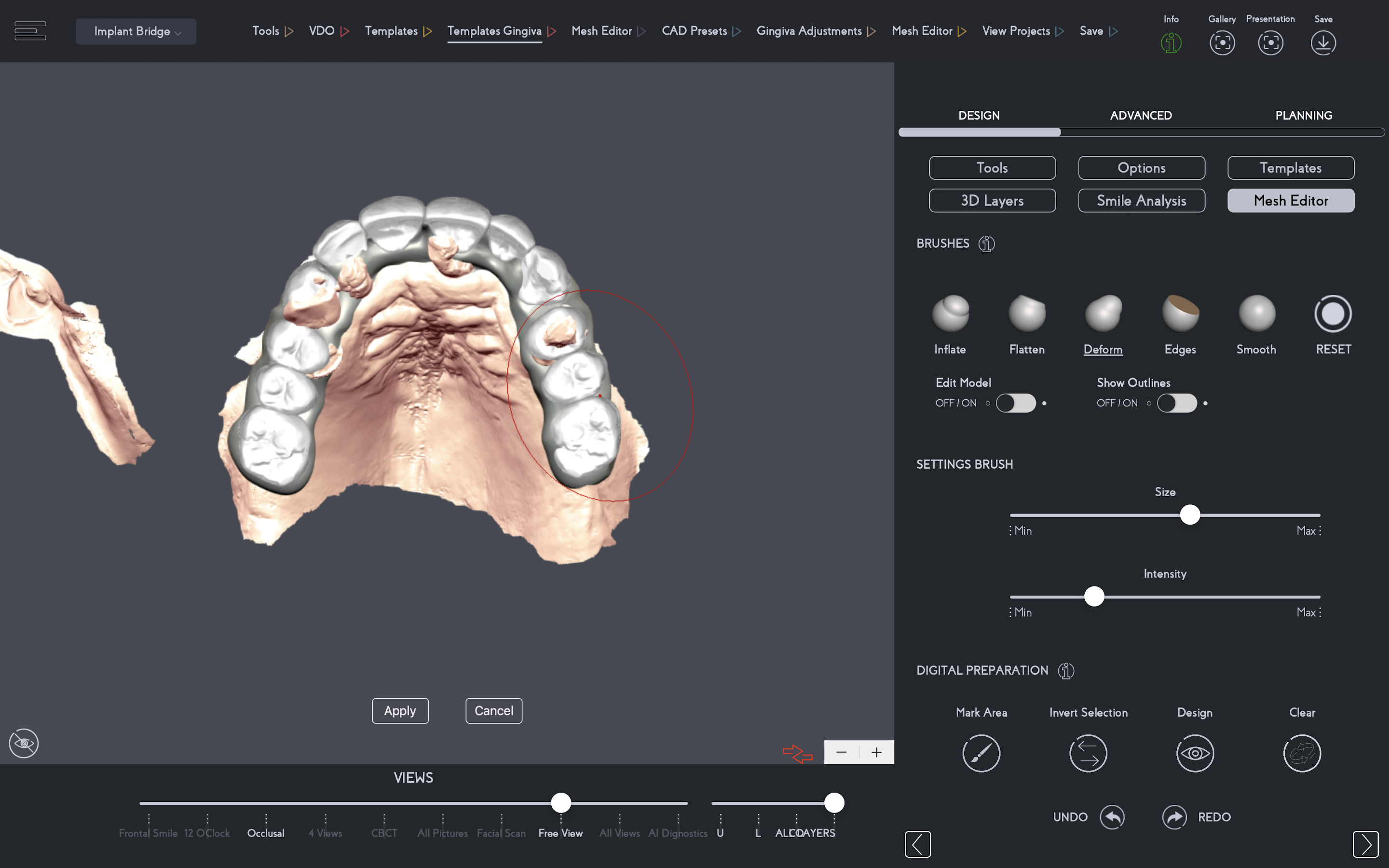This screenshot has height=868, width=1389.
Task: Open Gingiva Adjustments workflow step
Action: [x=809, y=31]
